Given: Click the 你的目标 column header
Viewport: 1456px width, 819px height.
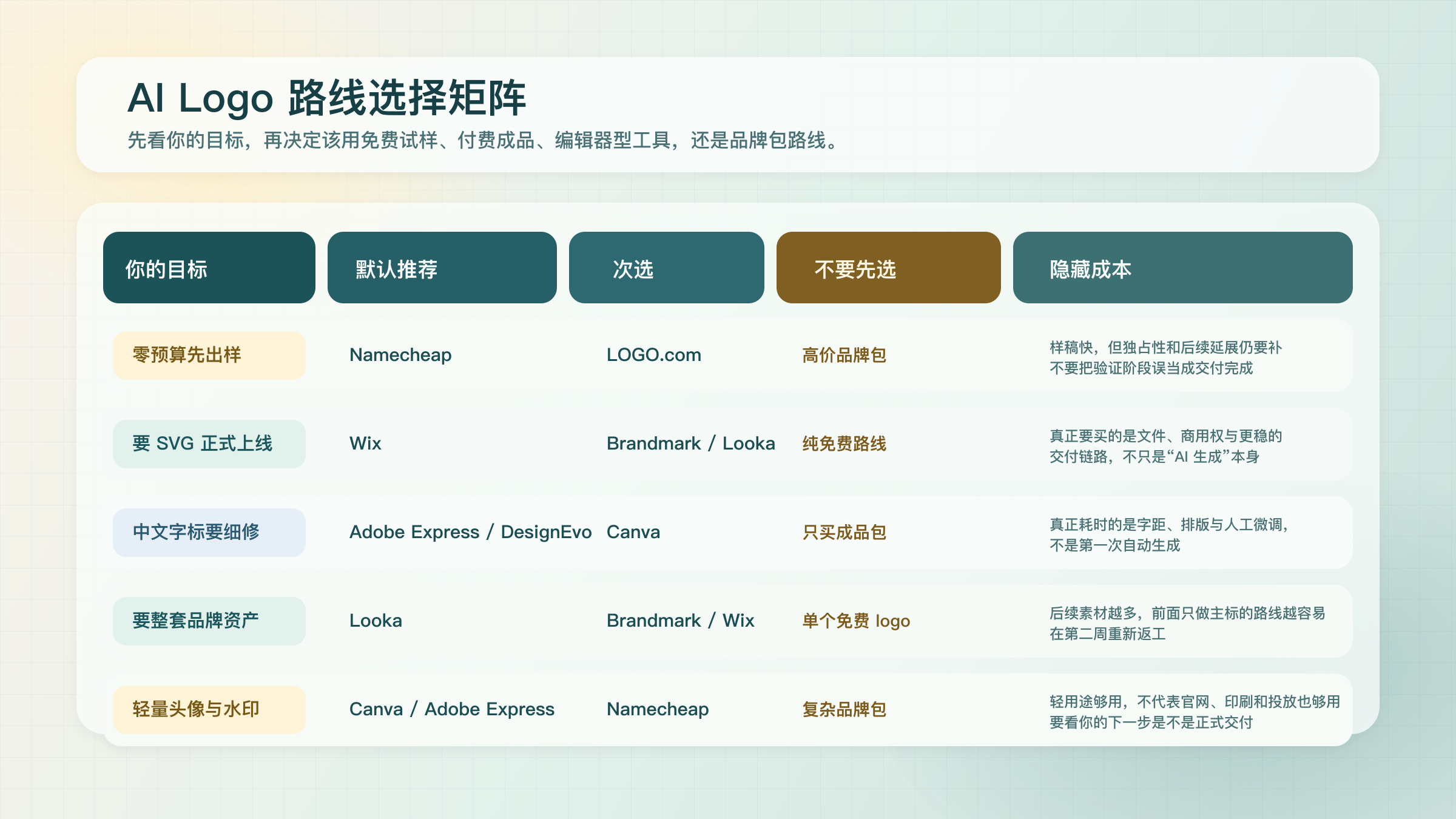Looking at the screenshot, I should pyautogui.click(x=209, y=268).
